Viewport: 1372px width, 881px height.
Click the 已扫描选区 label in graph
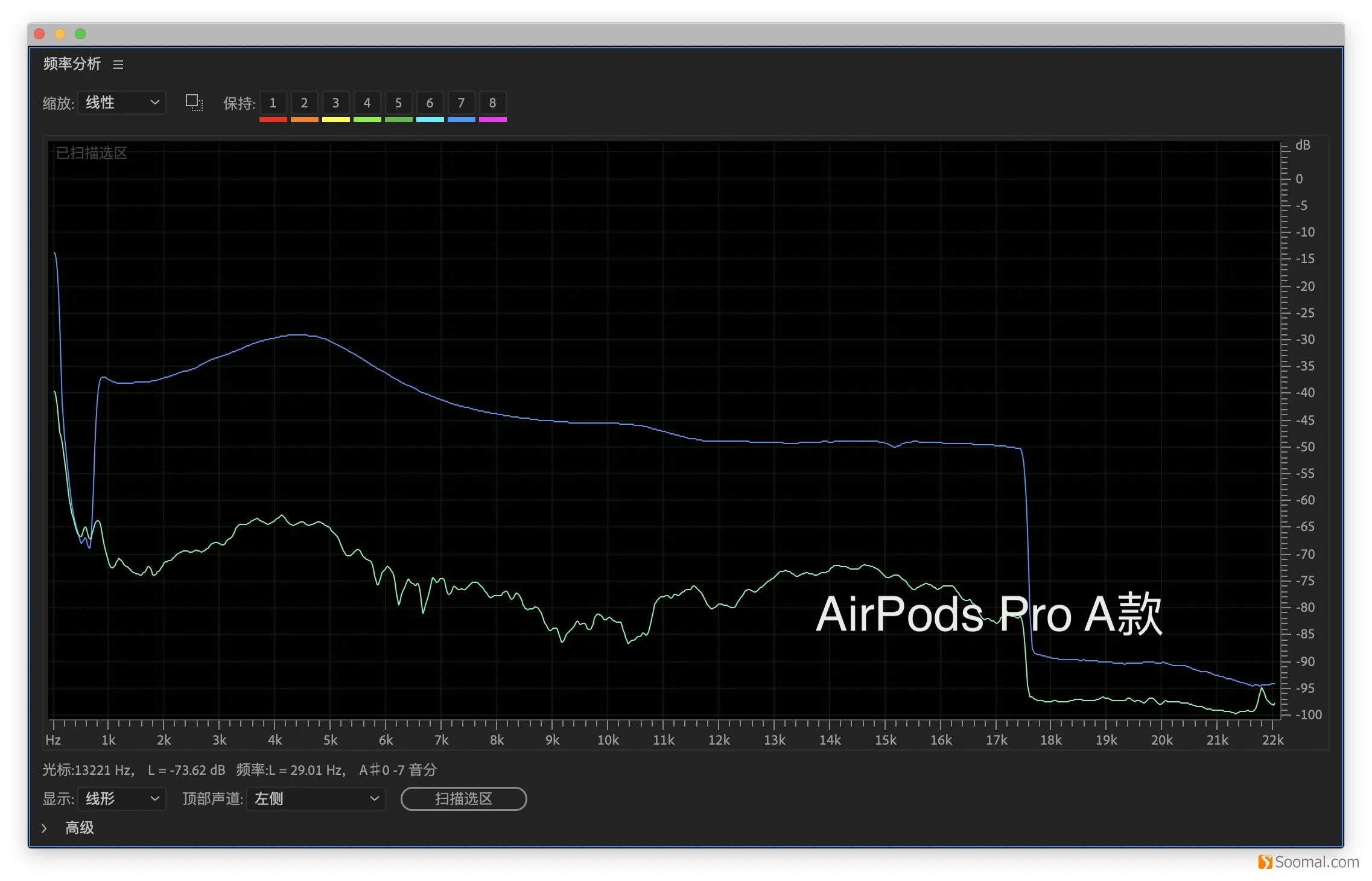tap(92, 153)
